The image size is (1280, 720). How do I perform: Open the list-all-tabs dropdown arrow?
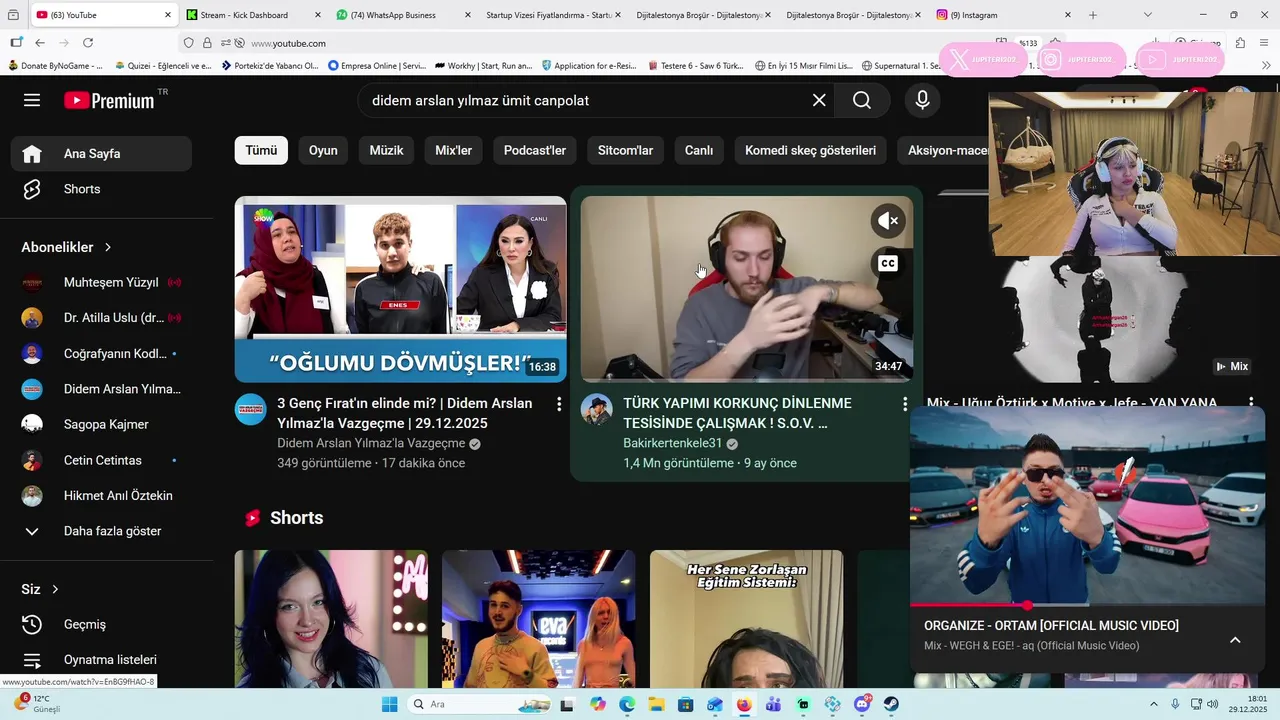1148,15
